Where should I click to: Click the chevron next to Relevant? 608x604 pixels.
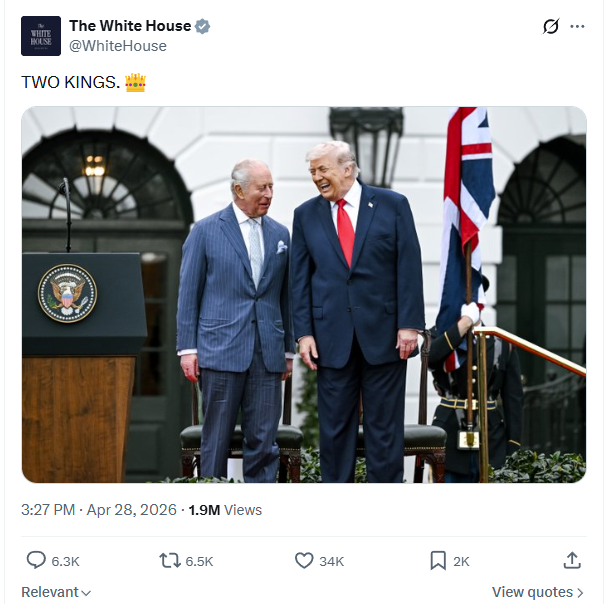86,593
